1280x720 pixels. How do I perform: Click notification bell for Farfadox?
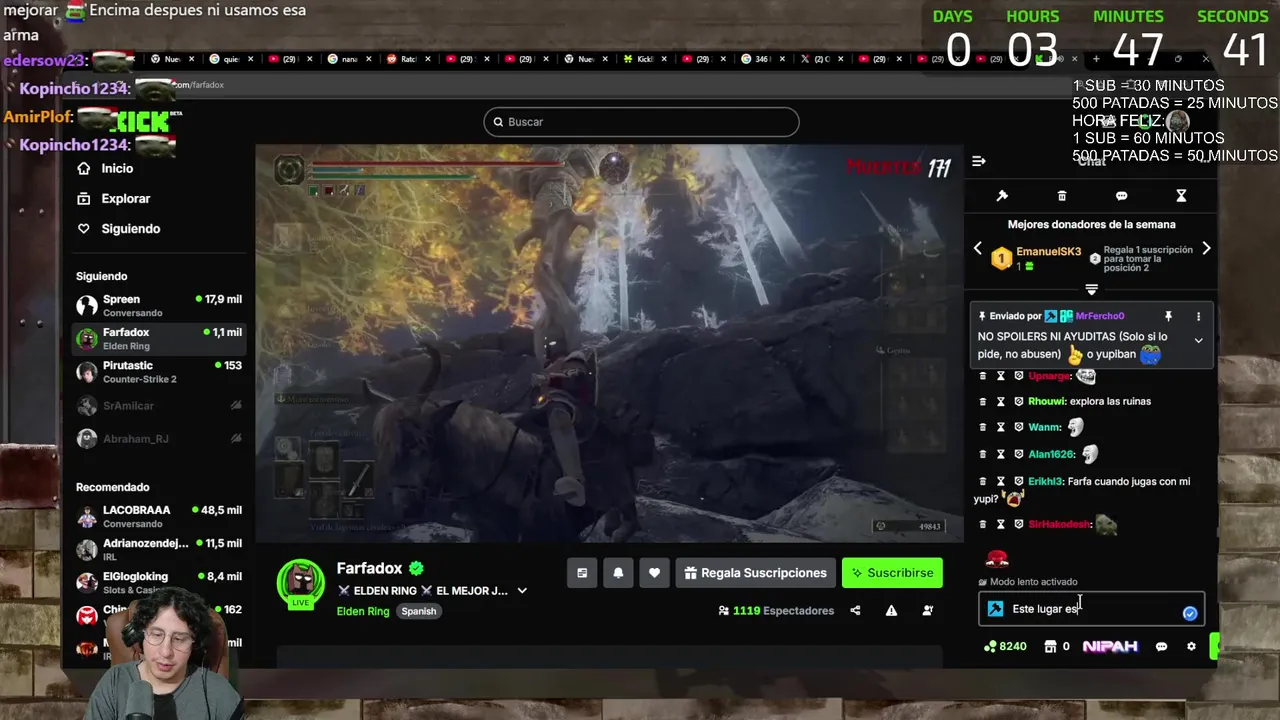click(618, 573)
